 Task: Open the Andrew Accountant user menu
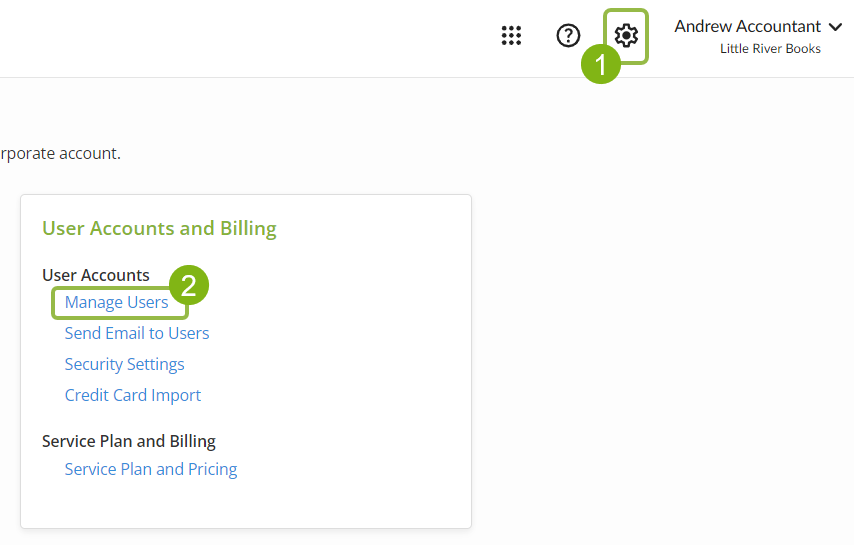[x=747, y=27]
